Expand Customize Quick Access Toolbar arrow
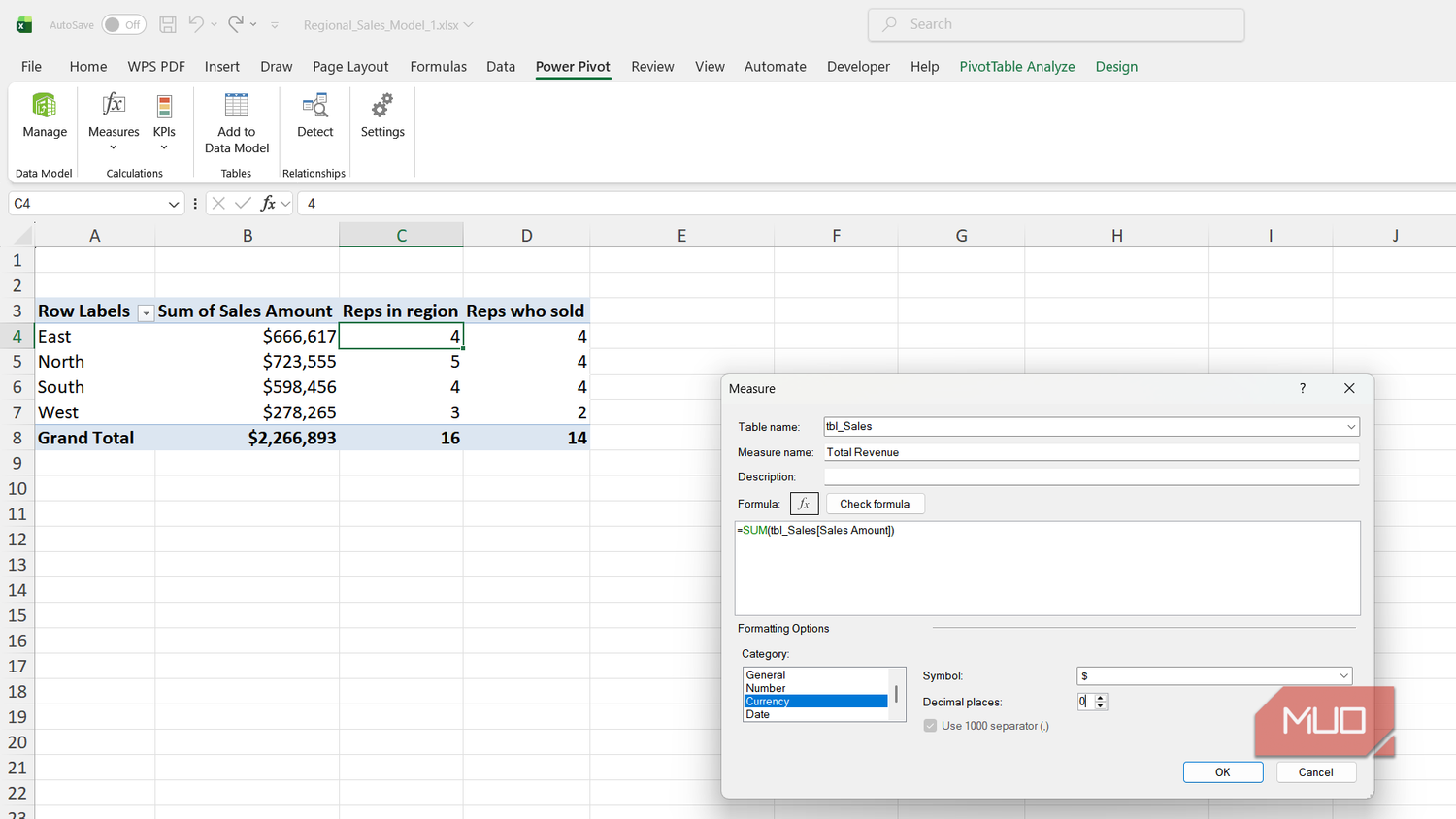Viewport: 1456px width, 819px height. 275,25
